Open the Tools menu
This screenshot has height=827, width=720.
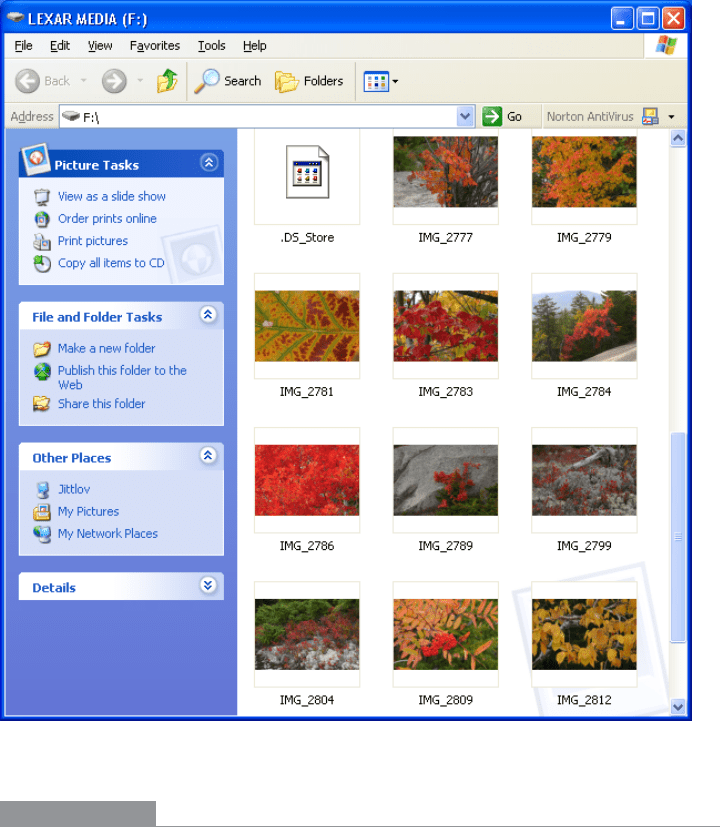pos(212,46)
